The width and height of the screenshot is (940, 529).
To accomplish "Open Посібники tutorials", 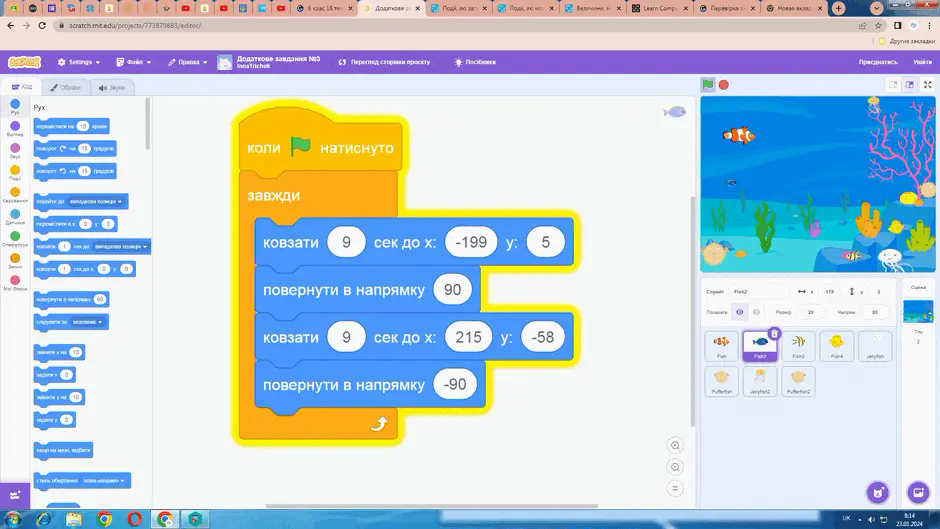I will (475, 62).
